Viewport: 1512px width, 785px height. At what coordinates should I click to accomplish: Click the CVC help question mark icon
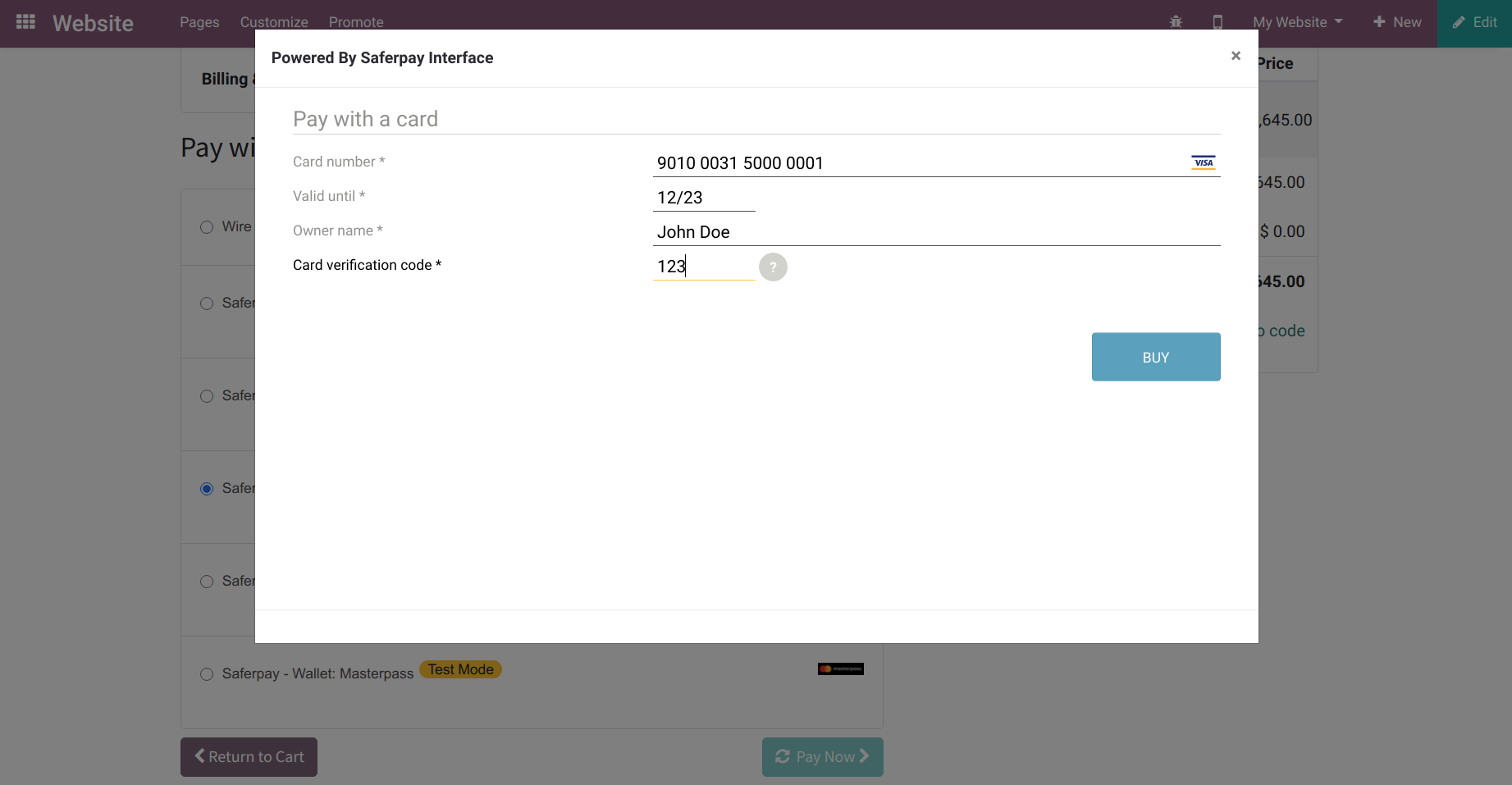tap(773, 267)
